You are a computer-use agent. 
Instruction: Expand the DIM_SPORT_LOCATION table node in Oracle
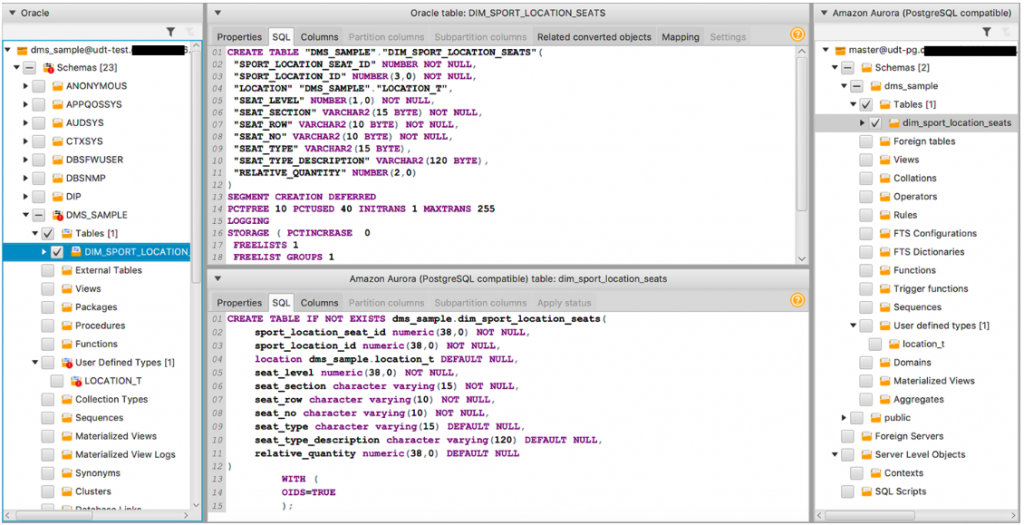pyautogui.click(x=44, y=251)
